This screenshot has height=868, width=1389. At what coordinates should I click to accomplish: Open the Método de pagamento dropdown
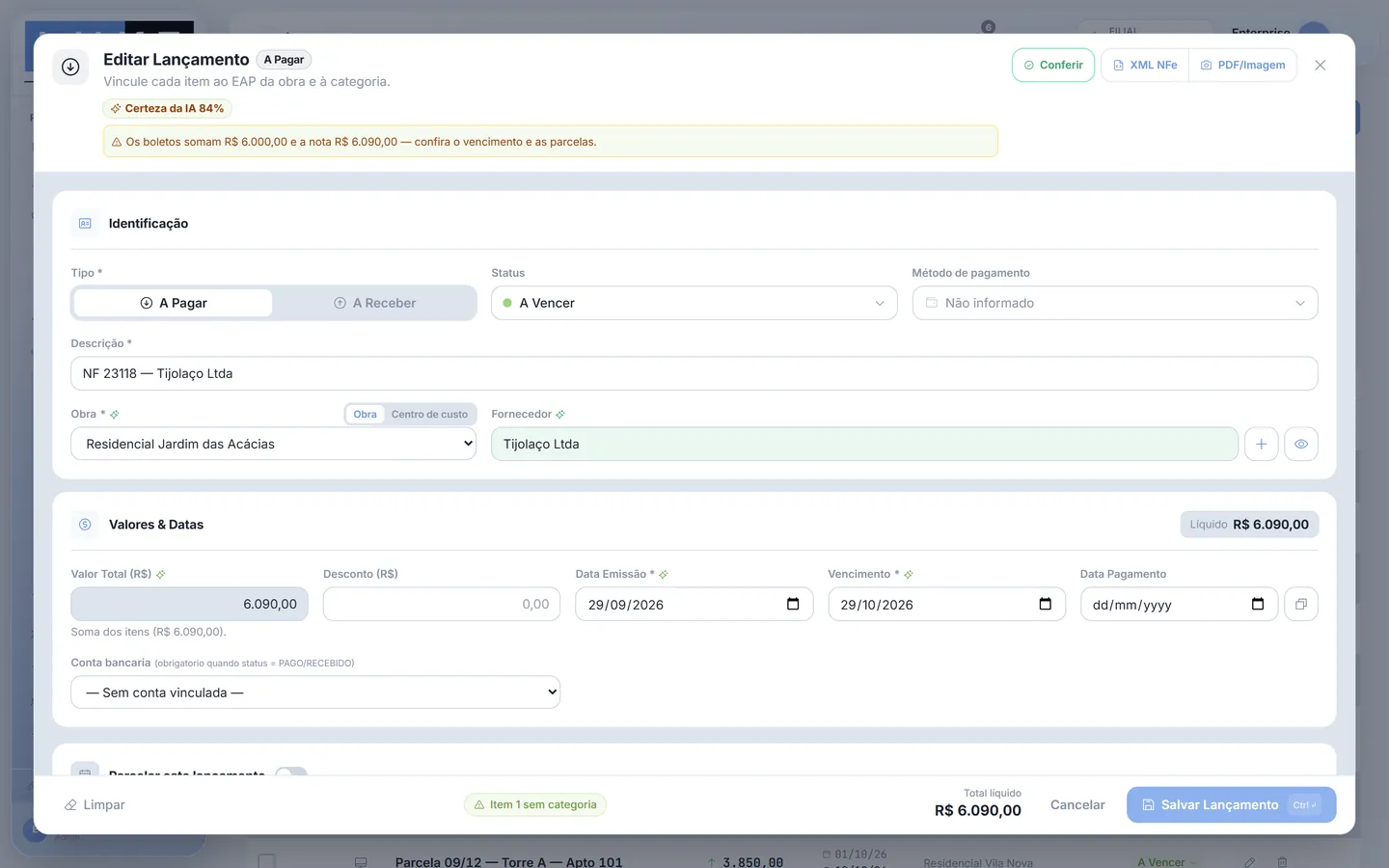pos(1115,303)
